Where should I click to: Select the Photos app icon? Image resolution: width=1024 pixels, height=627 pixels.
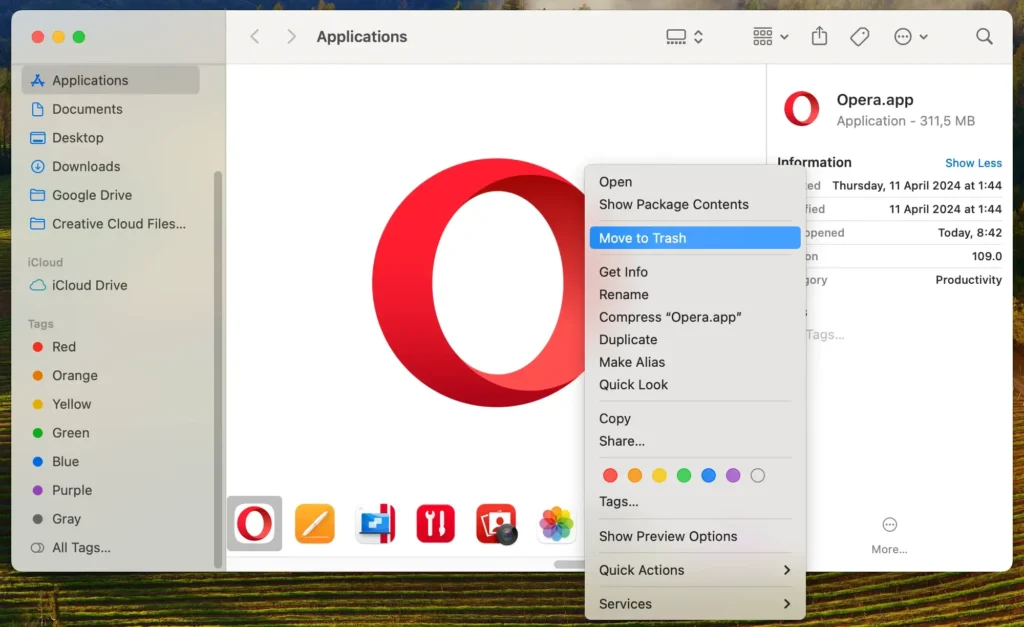(x=556, y=523)
